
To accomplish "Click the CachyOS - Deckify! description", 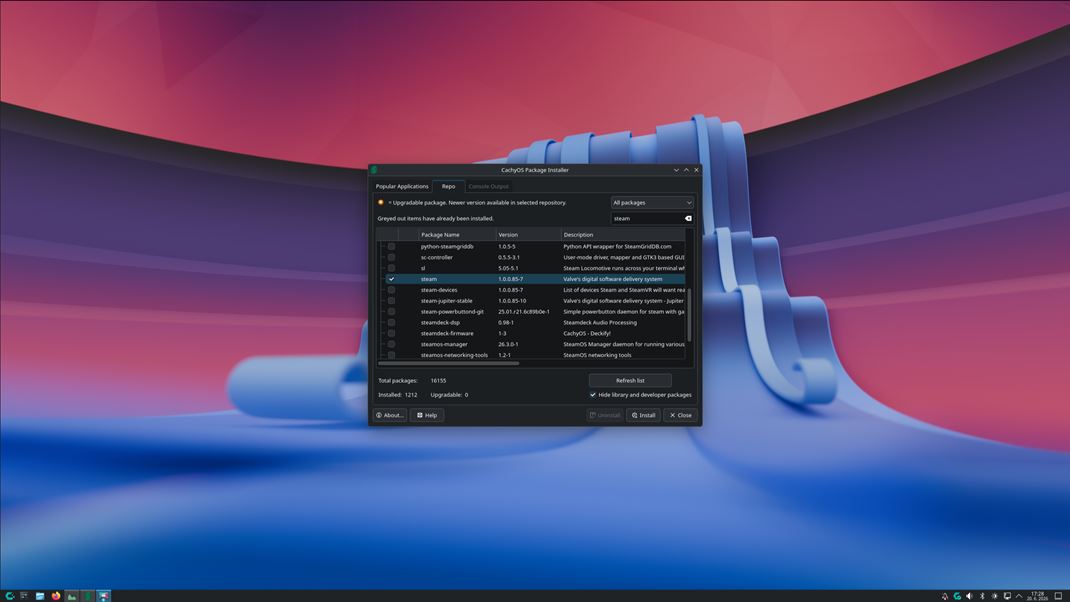I will 587,334.
